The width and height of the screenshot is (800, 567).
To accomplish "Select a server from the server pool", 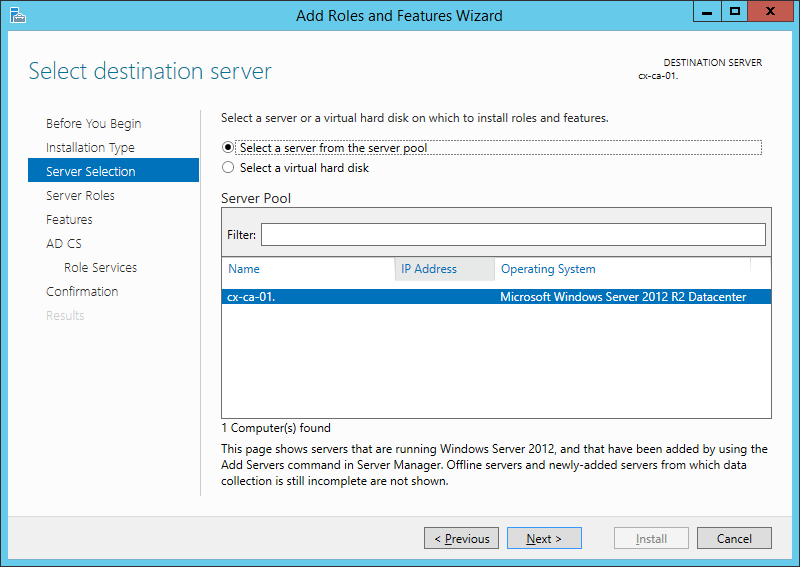I will (228, 148).
